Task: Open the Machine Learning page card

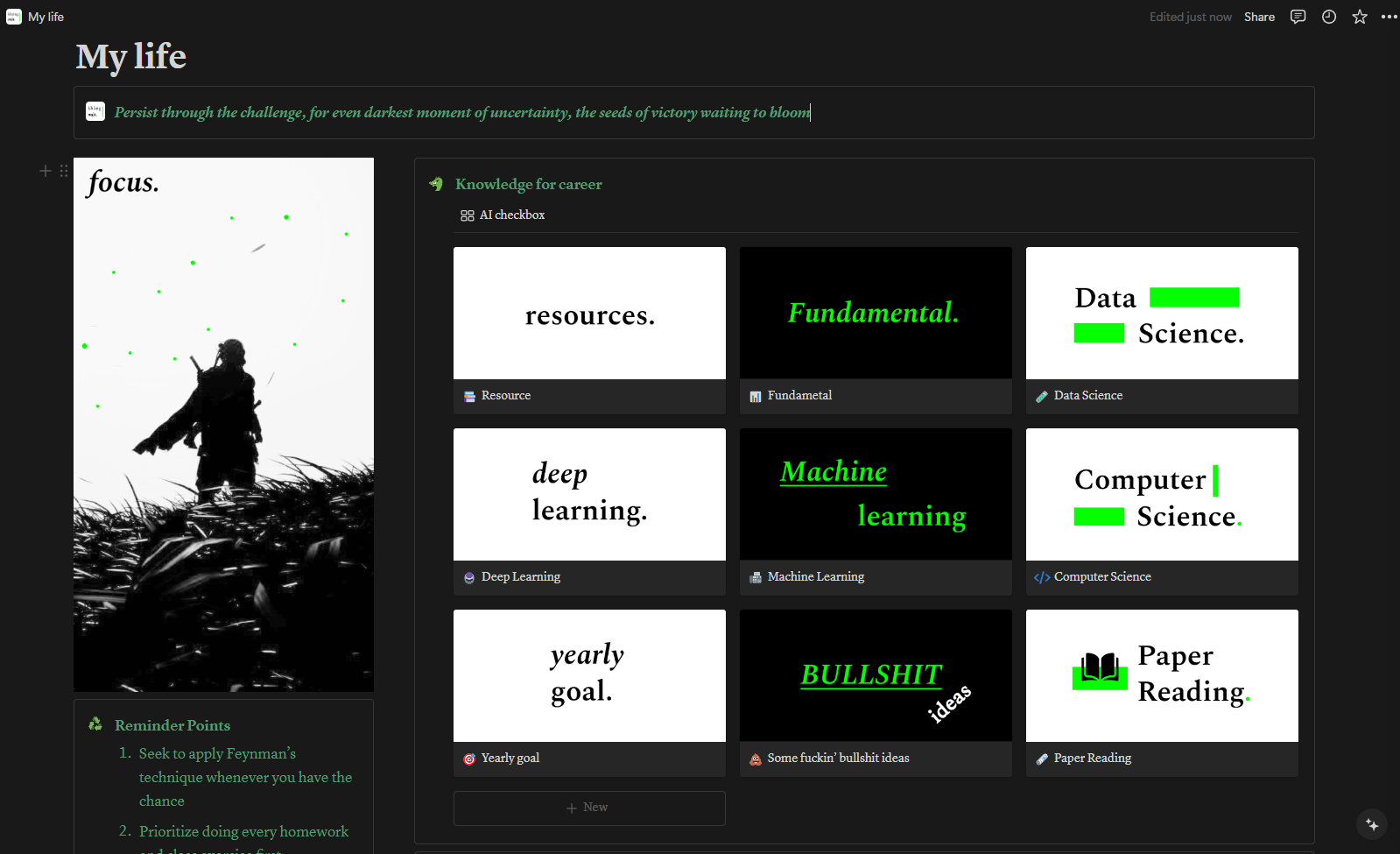Action: [875, 512]
